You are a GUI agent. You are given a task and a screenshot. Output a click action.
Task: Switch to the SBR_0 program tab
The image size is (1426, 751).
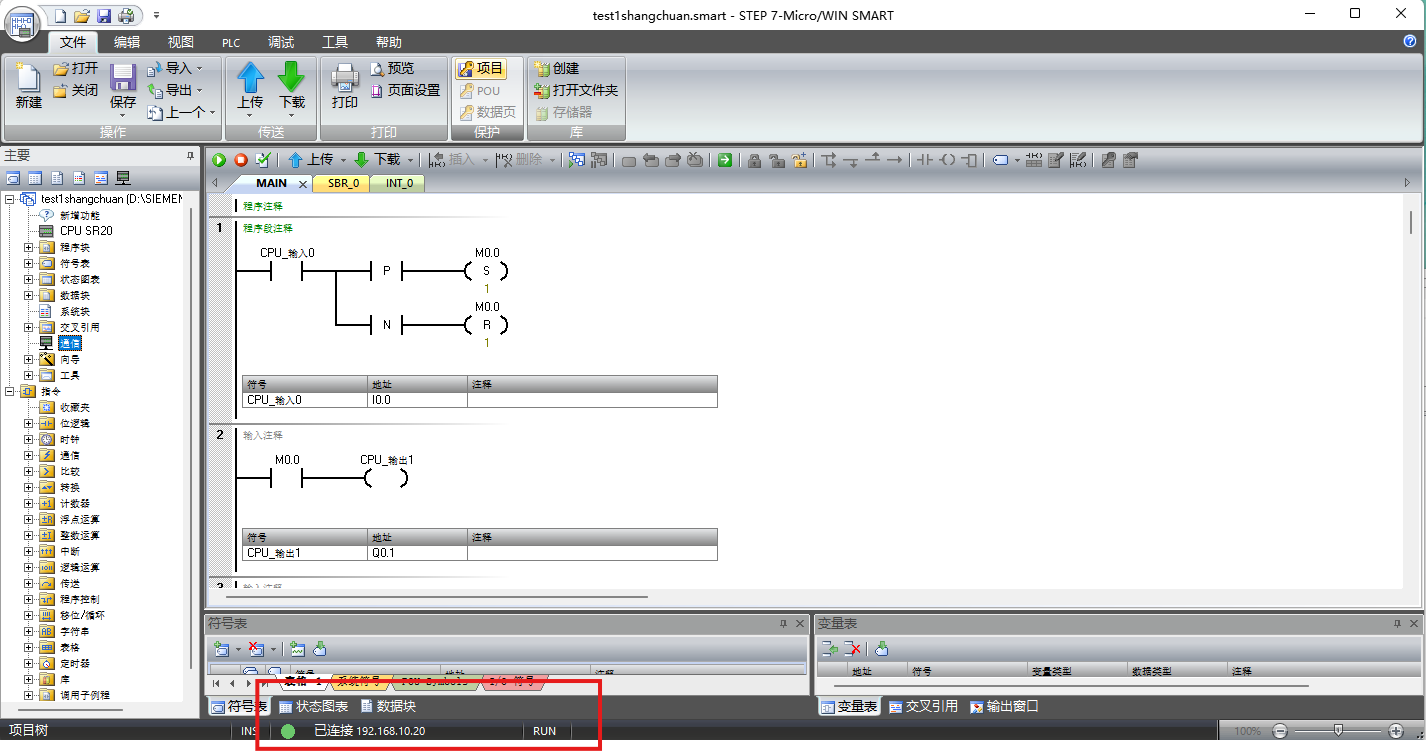pos(343,183)
